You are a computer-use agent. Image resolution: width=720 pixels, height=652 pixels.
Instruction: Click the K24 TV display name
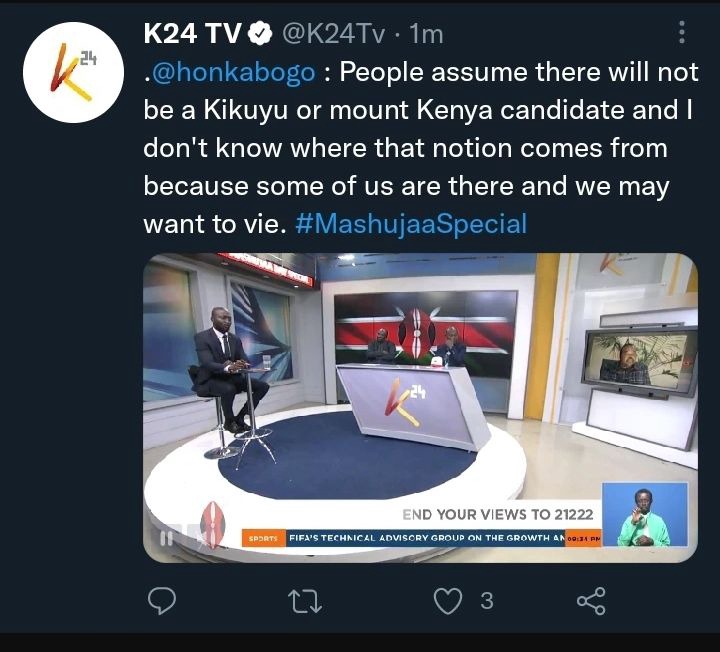pos(192,34)
